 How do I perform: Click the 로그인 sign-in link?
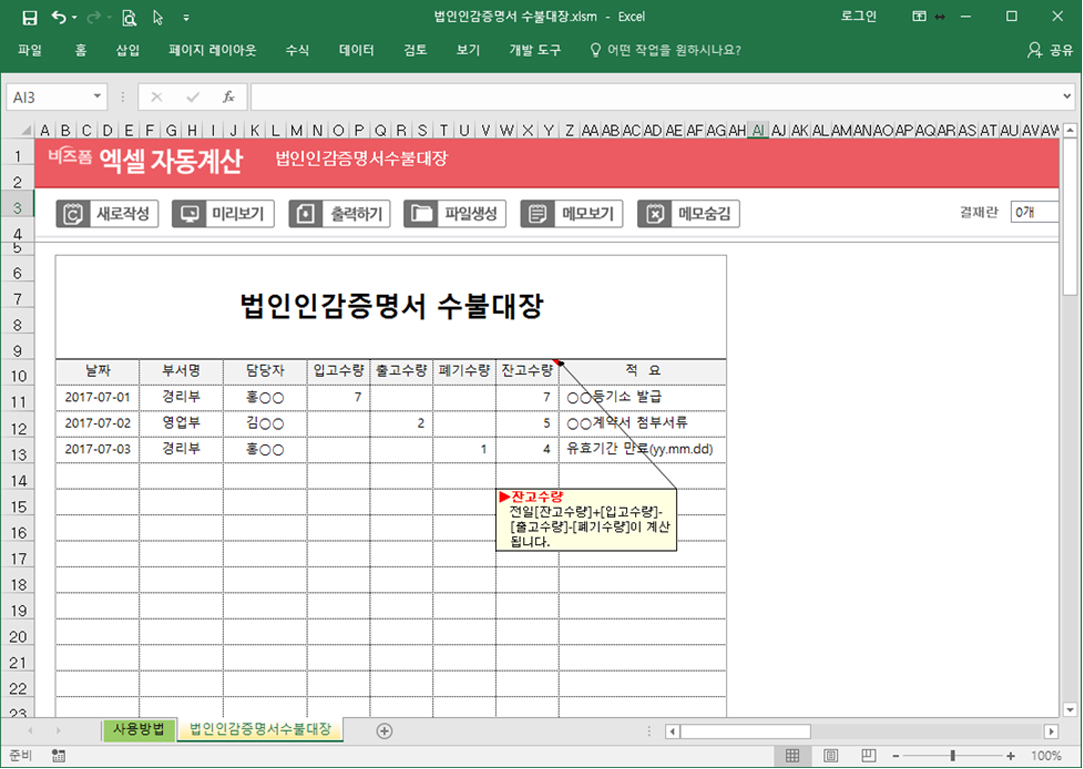point(859,17)
